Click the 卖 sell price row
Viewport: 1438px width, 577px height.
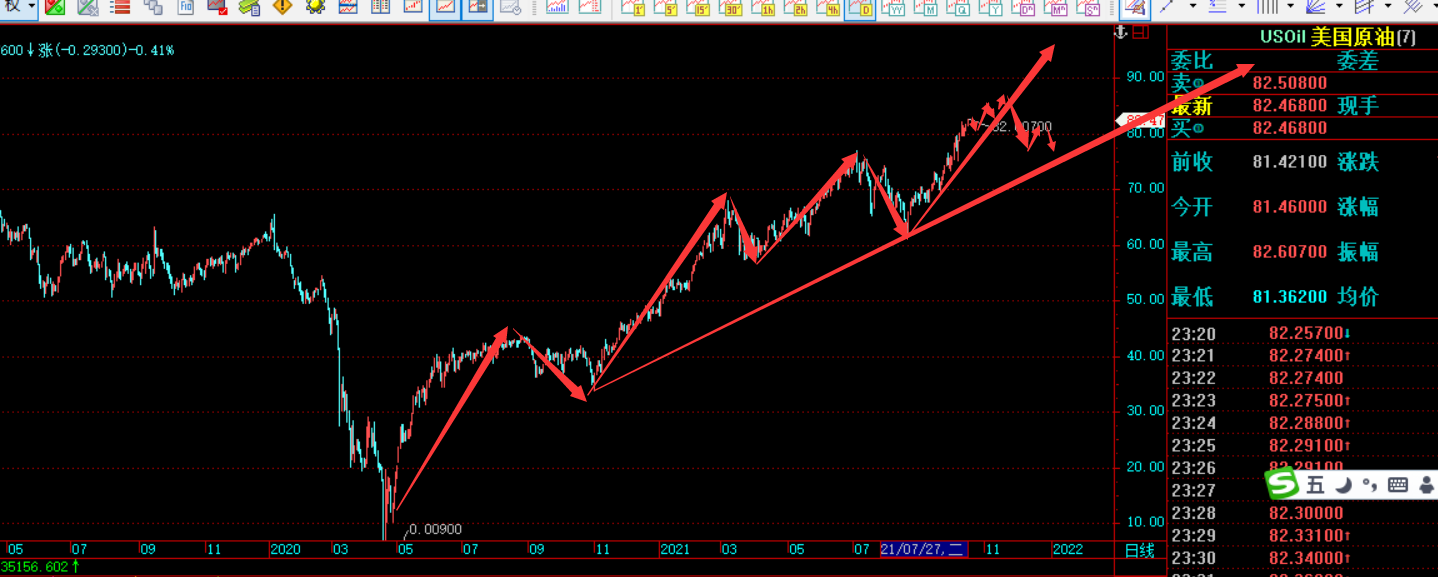tap(1300, 83)
